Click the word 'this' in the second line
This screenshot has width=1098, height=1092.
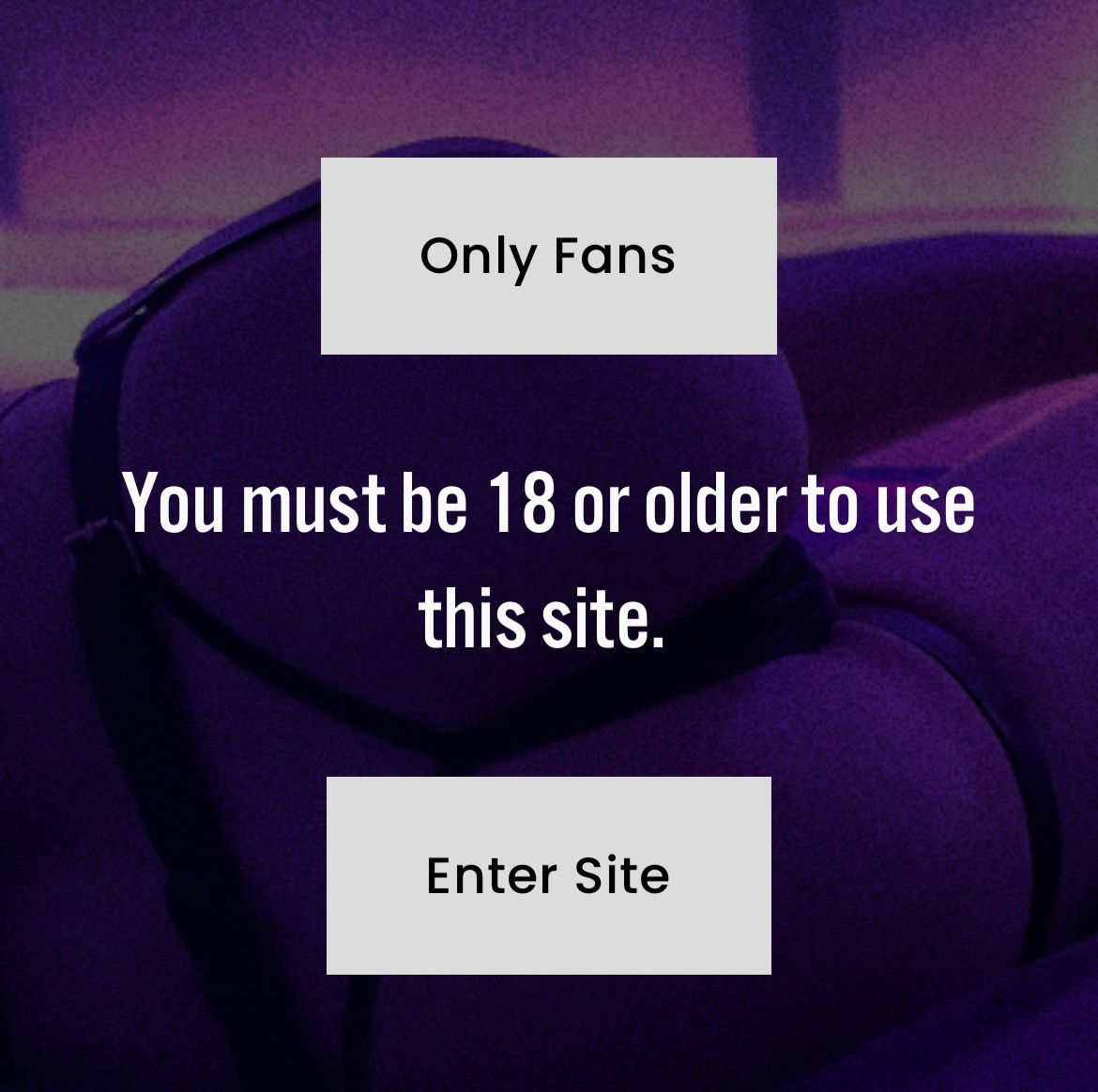point(472,616)
